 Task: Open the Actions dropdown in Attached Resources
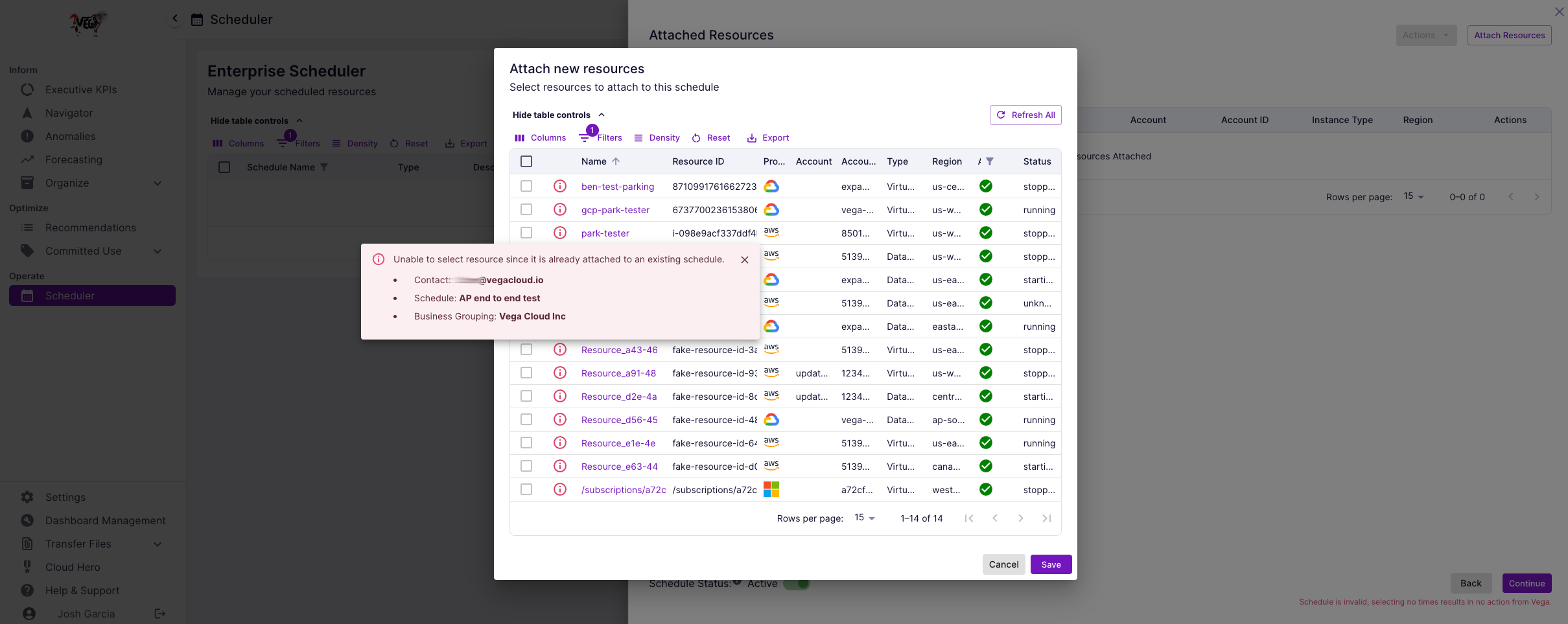pyautogui.click(x=1426, y=36)
